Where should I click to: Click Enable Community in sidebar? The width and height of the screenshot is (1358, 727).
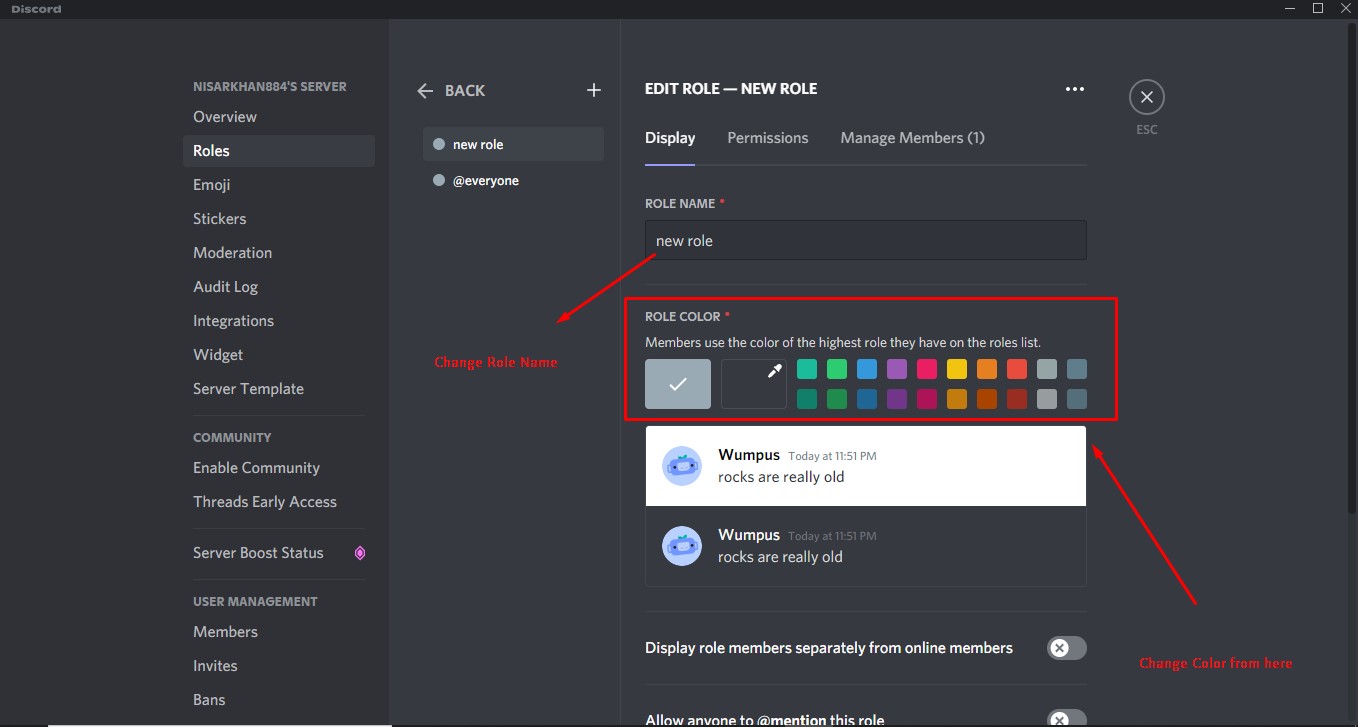[278, 468]
